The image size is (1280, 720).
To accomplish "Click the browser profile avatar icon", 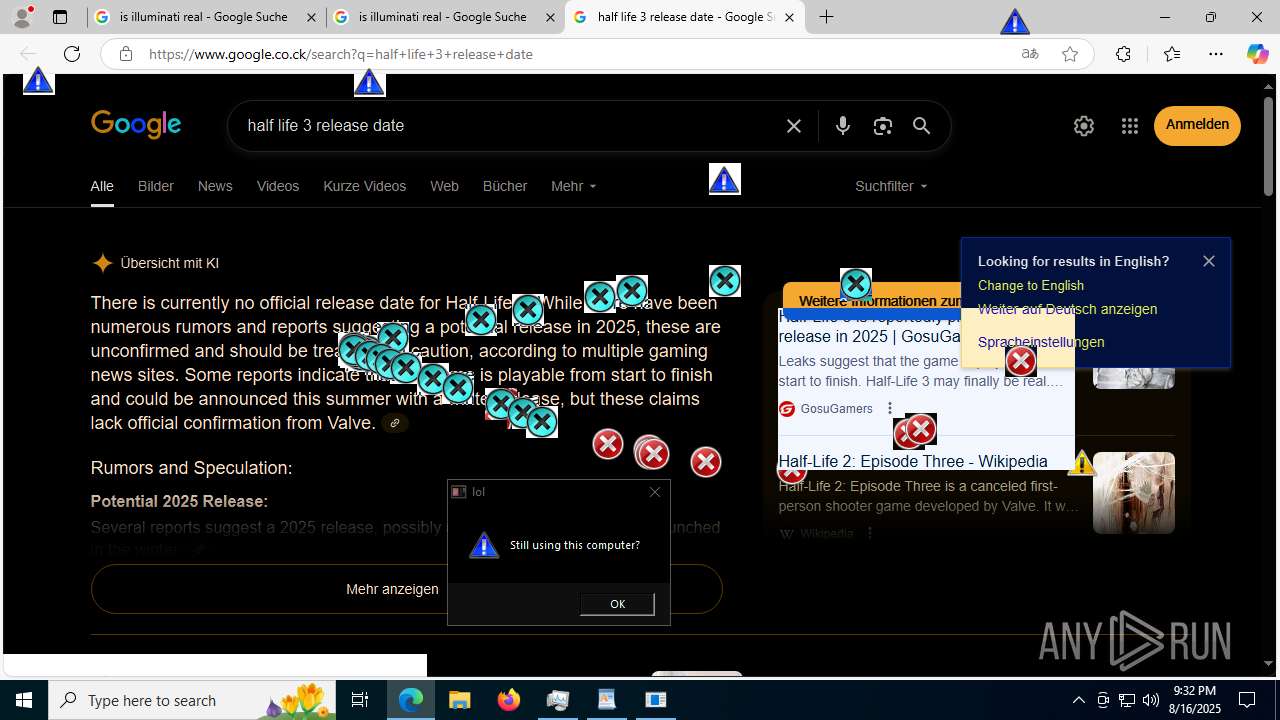I will 22,17.
